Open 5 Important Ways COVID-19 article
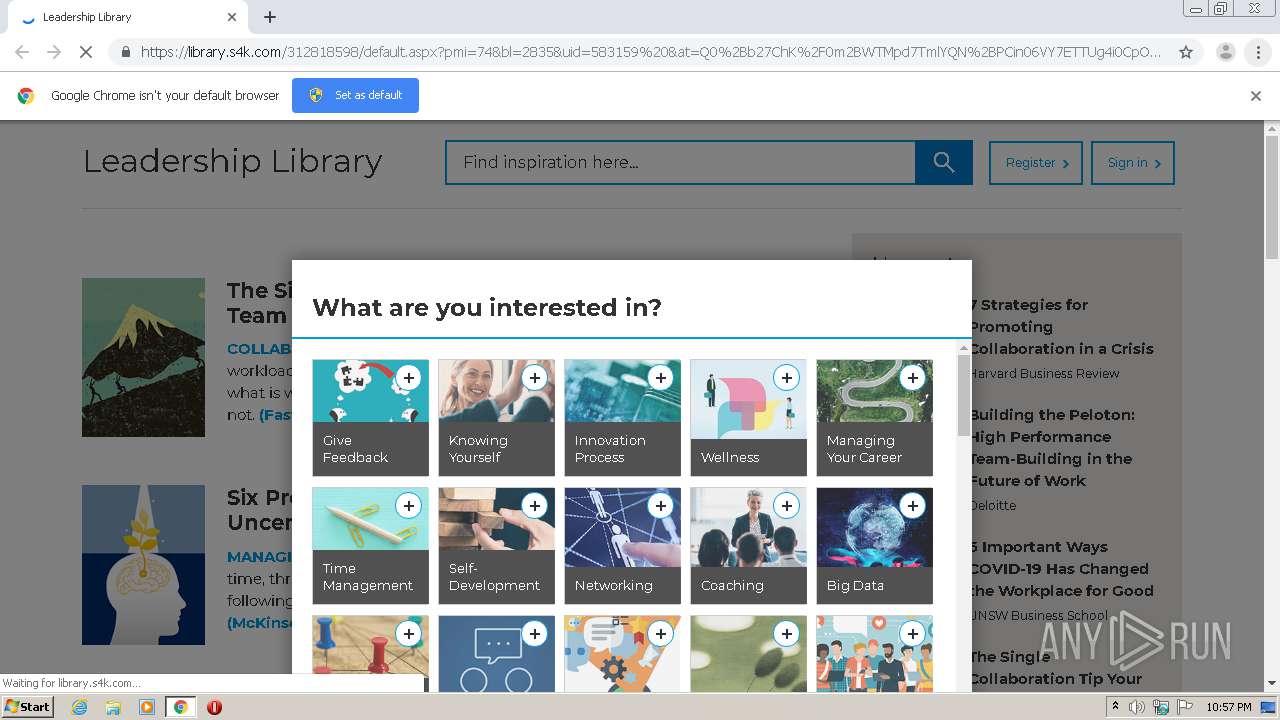Viewport: 1280px width, 720px height. click(x=1061, y=569)
